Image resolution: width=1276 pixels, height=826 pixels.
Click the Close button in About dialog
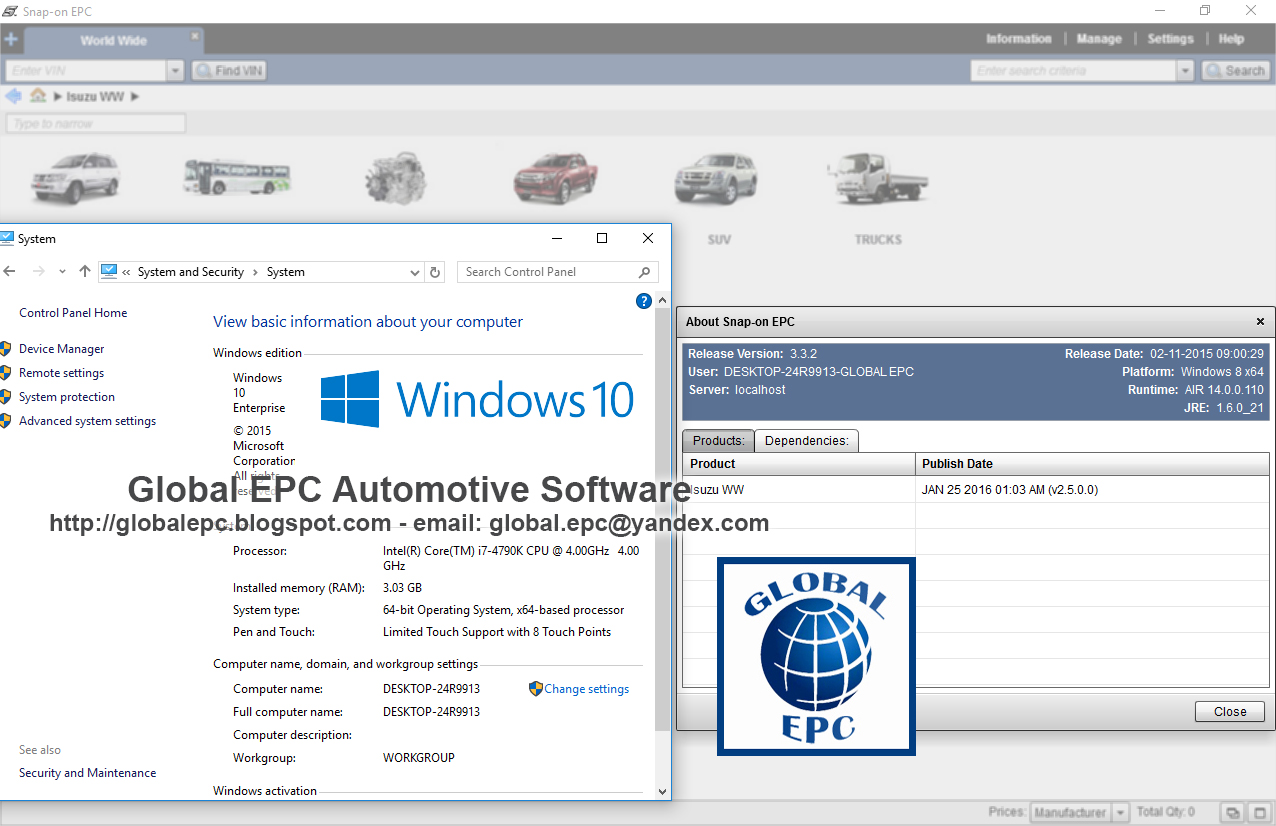(x=1230, y=712)
